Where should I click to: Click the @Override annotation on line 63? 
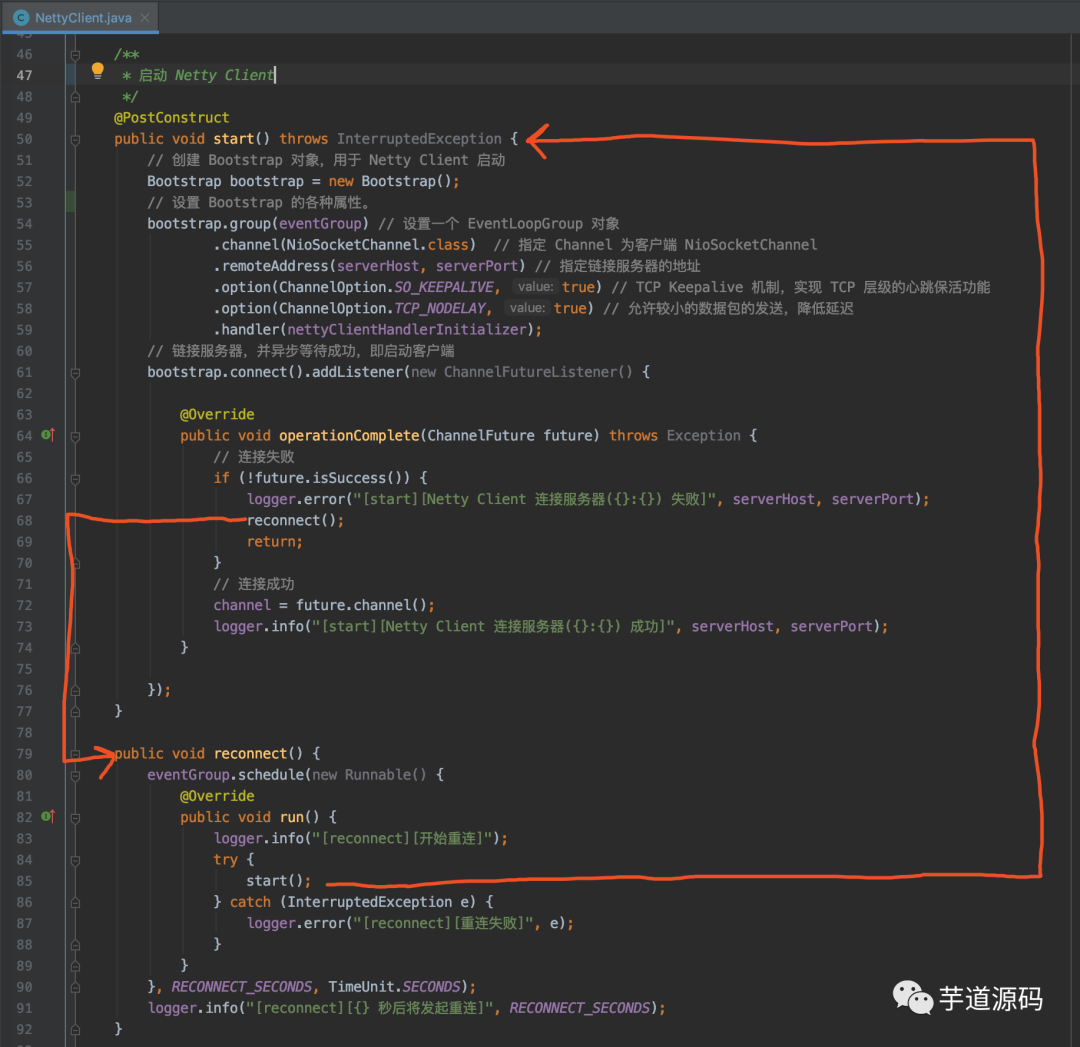coord(217,415)
